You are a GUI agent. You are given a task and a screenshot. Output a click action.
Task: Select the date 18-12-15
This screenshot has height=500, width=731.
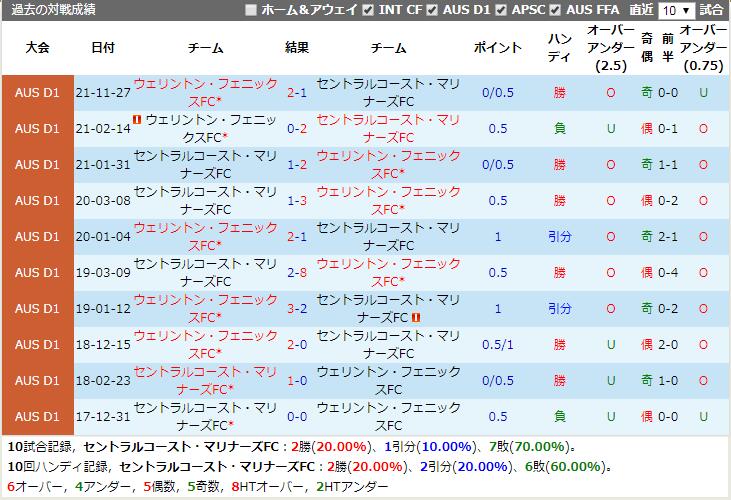tap(103, 345)
